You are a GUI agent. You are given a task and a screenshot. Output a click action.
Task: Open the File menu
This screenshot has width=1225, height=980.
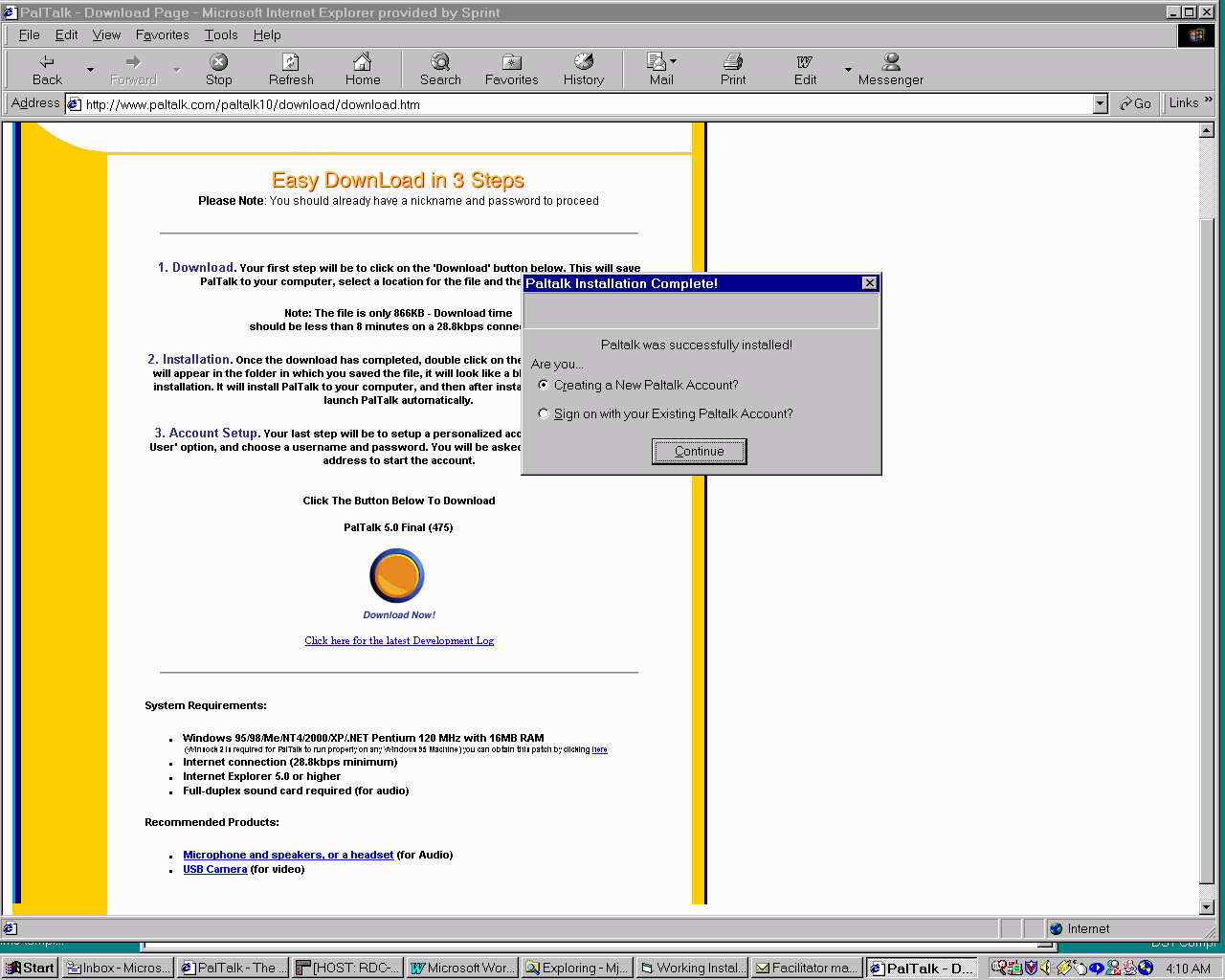29,34
